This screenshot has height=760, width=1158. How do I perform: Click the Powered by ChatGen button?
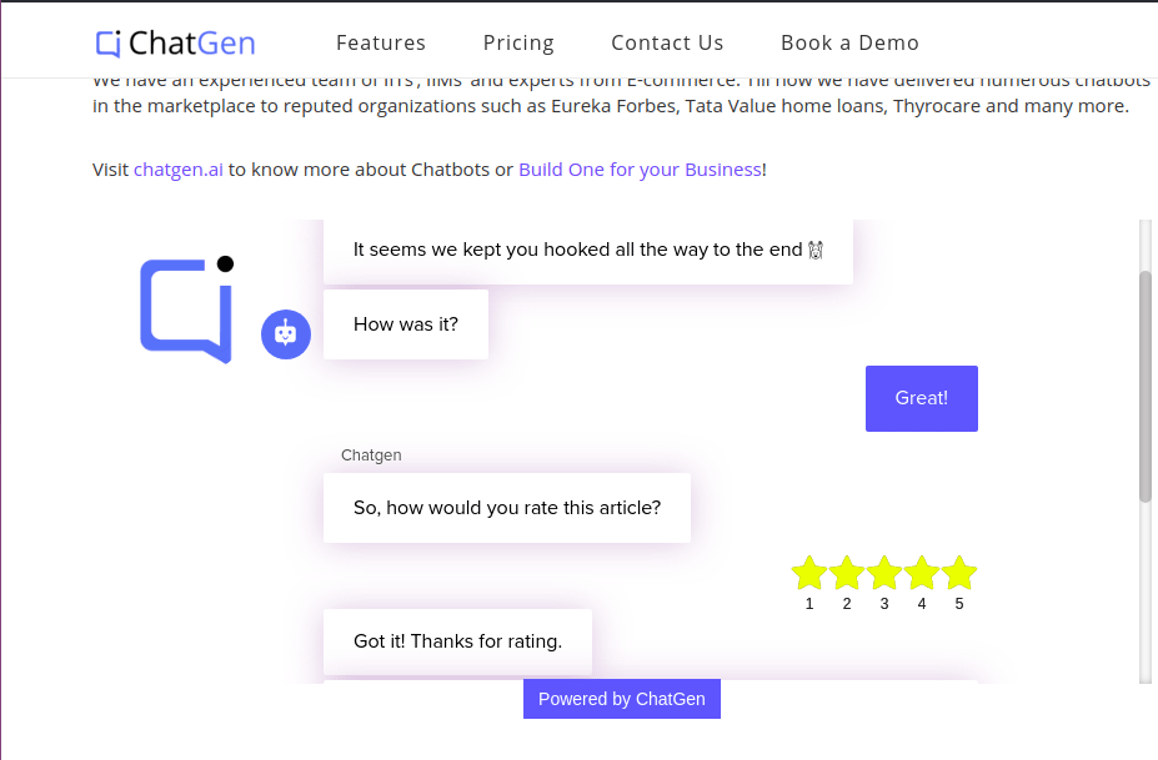[x=622, y=699]
